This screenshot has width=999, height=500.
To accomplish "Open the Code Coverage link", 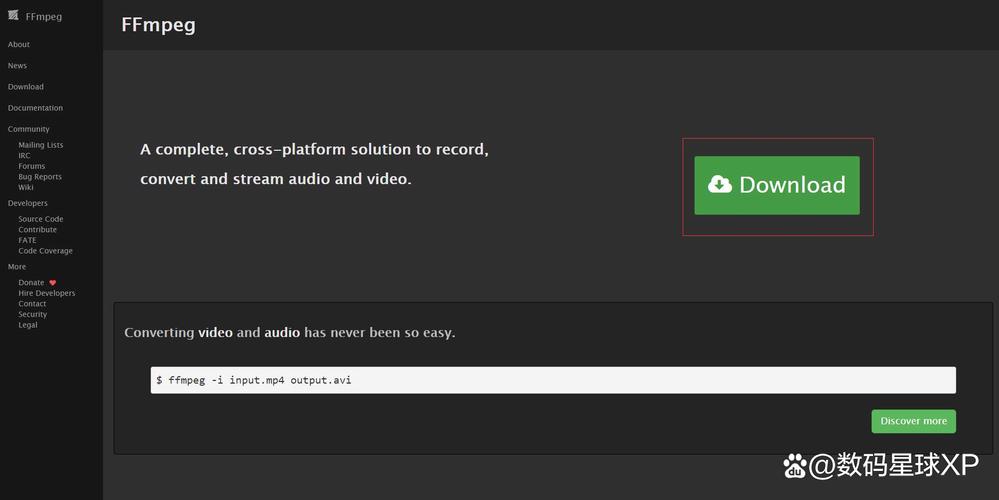I will (x=45, y=251).
